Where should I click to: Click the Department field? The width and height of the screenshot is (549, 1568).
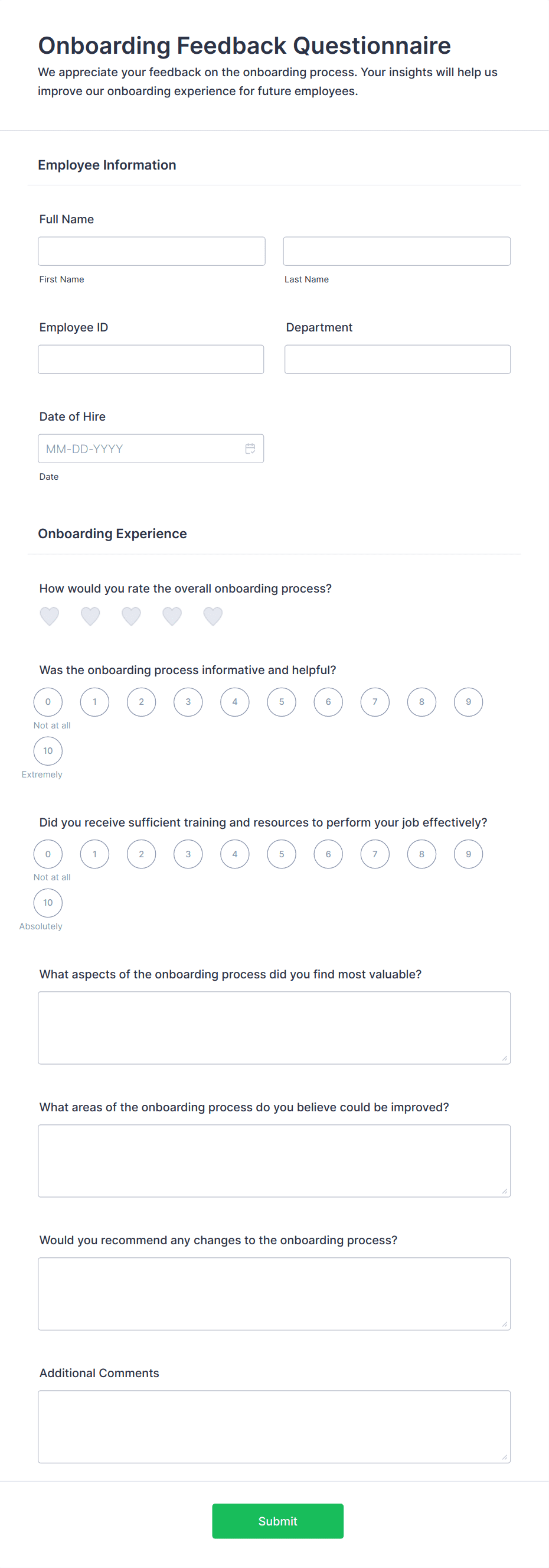397,359
